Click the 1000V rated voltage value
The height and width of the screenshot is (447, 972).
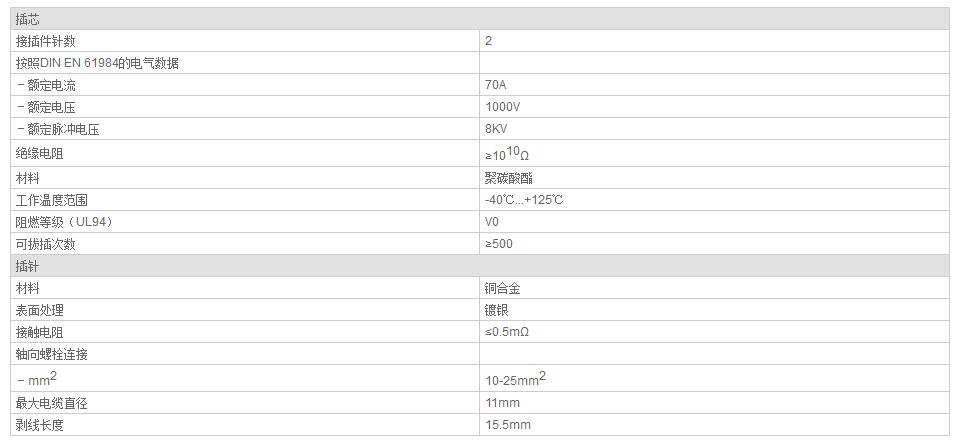point(502,107)
